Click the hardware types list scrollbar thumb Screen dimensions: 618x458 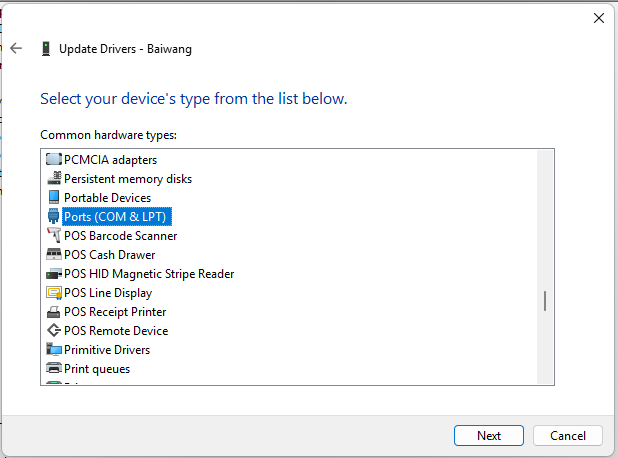(545, 301)
